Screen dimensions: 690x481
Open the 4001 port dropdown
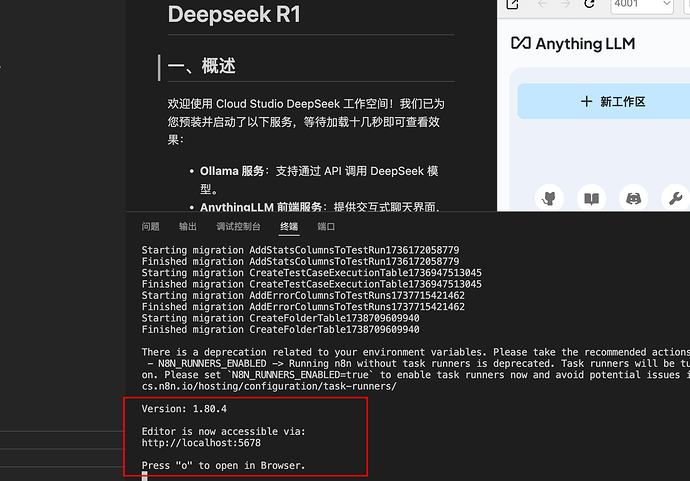[x=642, y=4]
